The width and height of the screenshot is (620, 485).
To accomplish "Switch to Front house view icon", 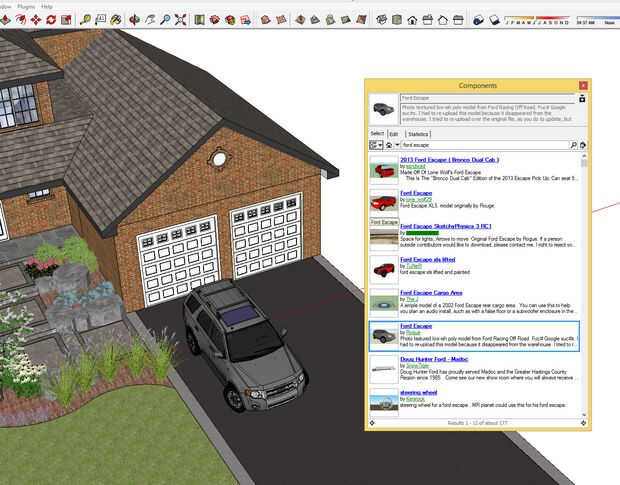I will 412,19.
